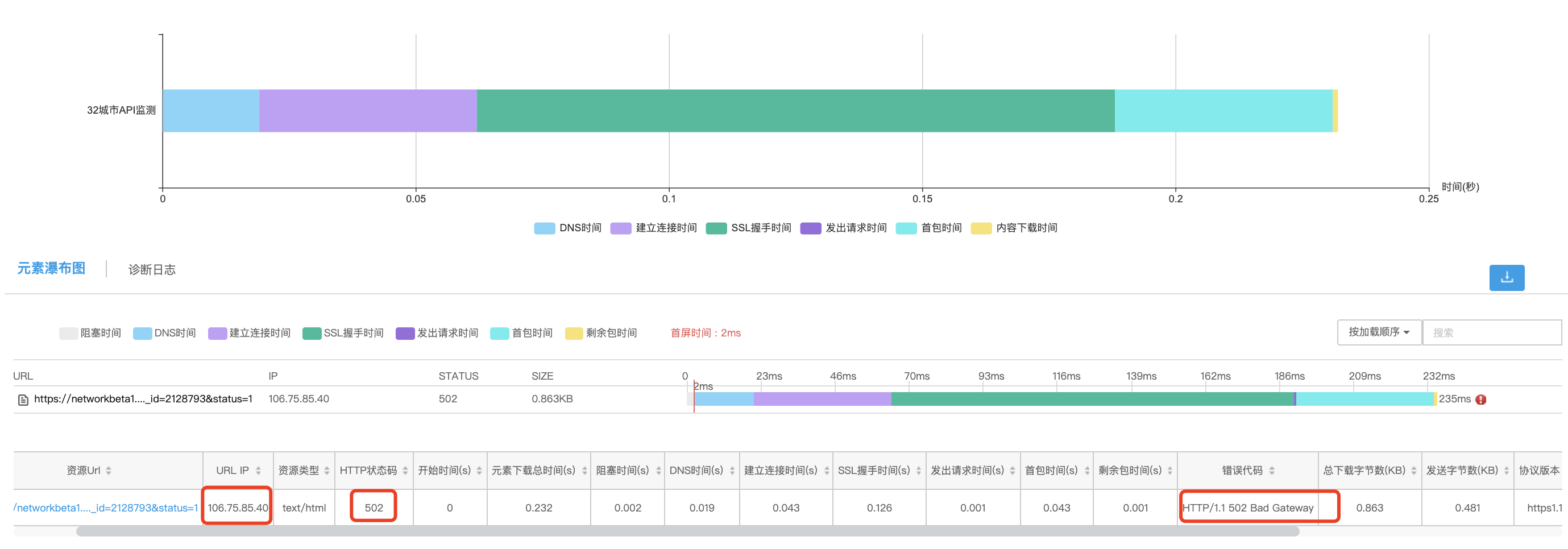Sort table by 资源Url column arrows
1568x549 pixels.
pyautogui.click(x=109, y=471)
